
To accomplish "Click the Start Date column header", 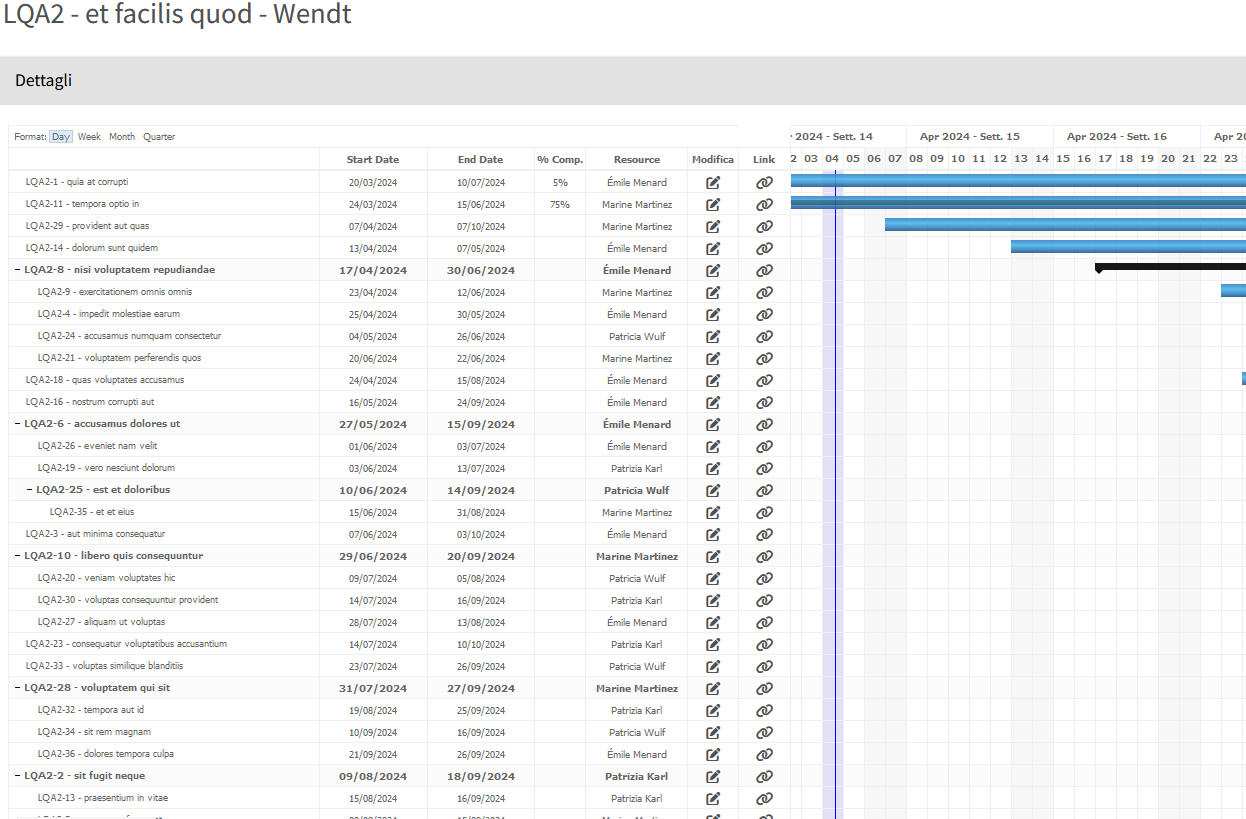I will pos(373,160).
